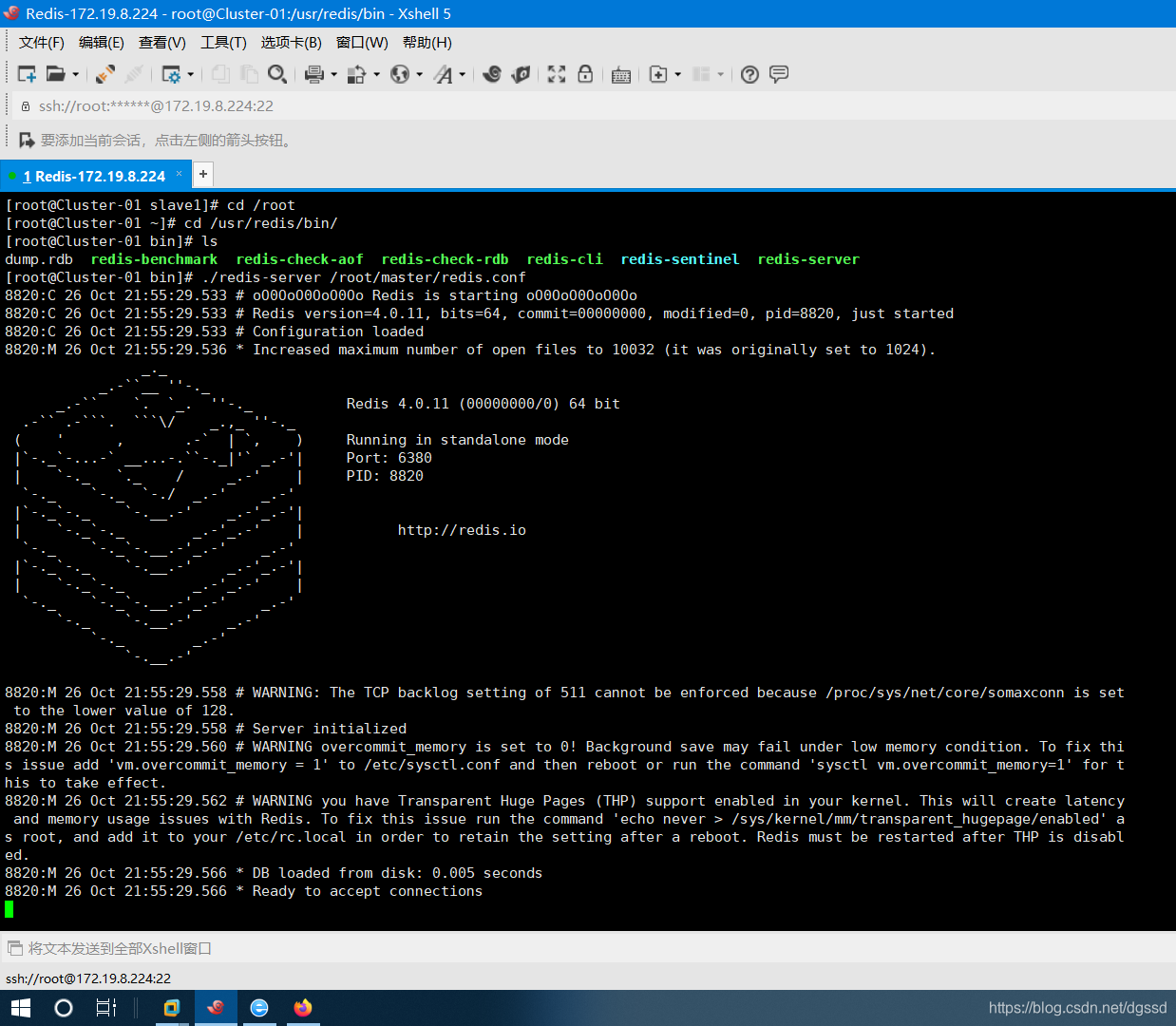Open the 文件(F) menu
1176x1026 pixels.
[42, 43]
